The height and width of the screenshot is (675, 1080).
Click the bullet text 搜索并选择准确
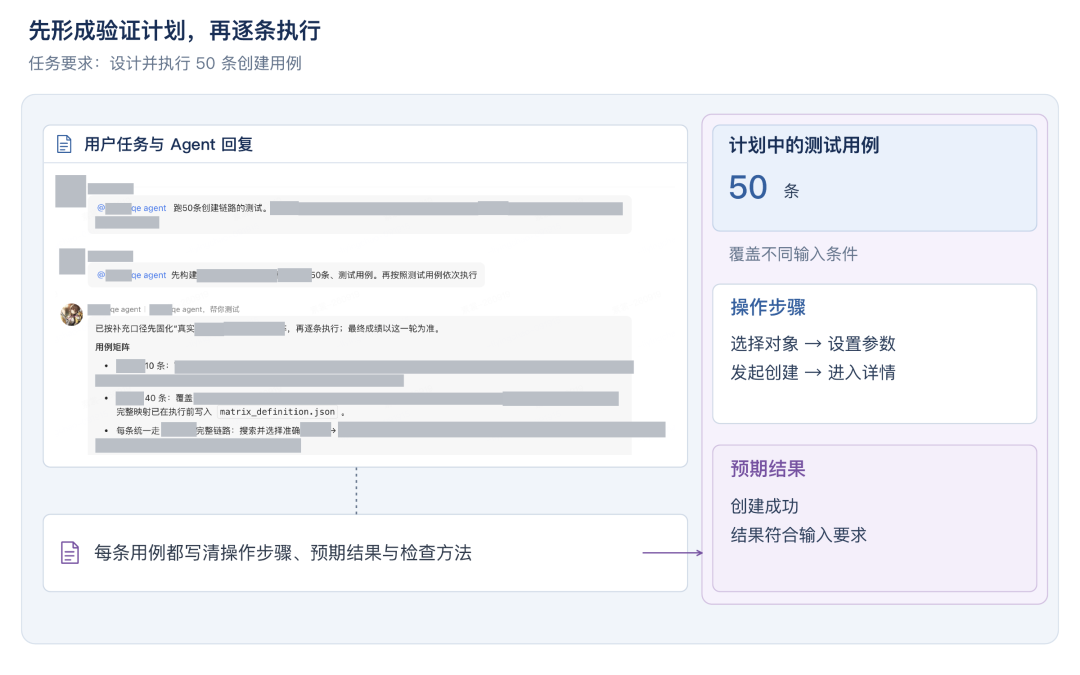[x=269, y=430]
